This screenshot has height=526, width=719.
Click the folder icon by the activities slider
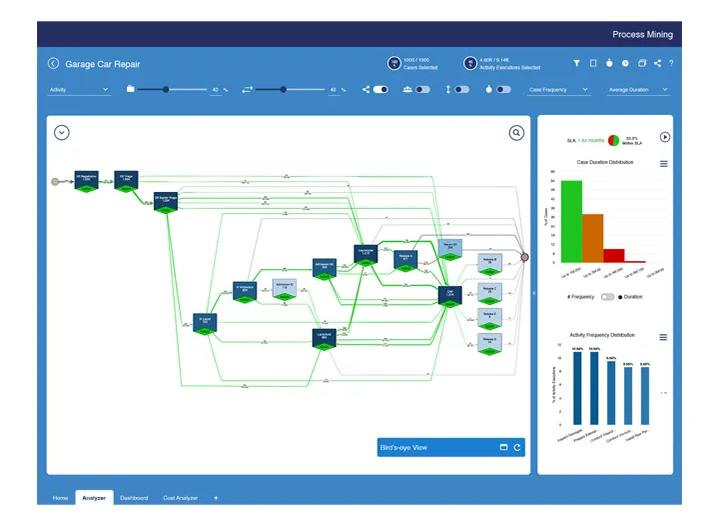point(130,89)
